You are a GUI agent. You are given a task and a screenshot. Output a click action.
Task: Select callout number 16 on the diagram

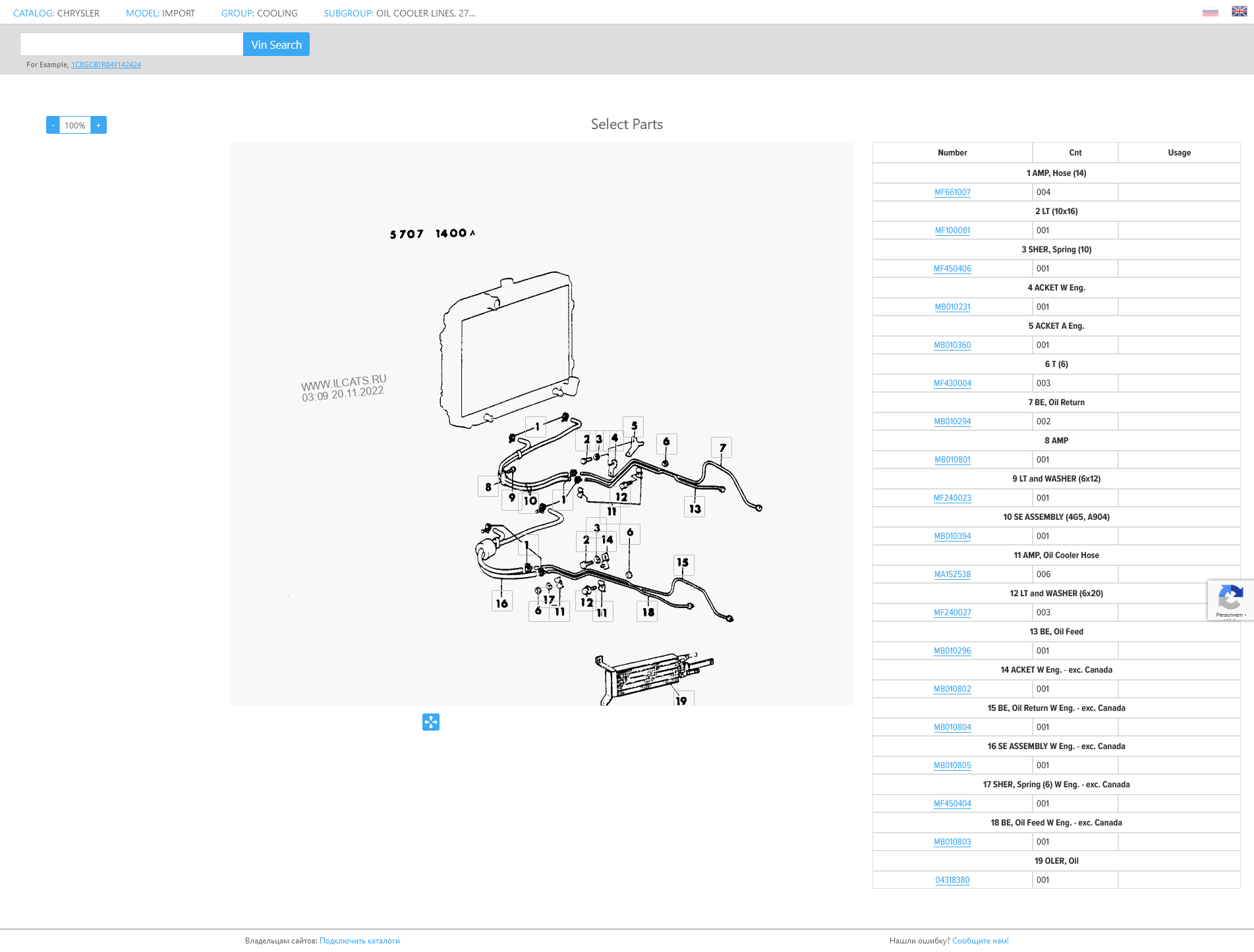coord(501,603)
